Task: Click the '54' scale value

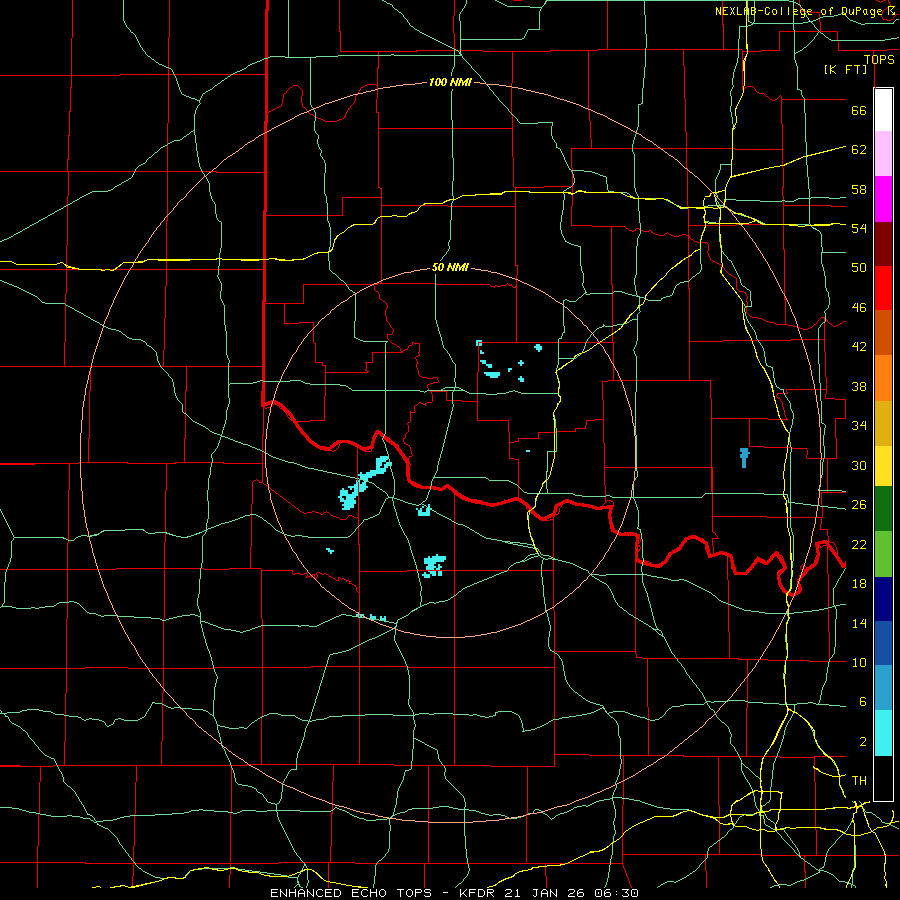Action: click(x=859, y=228)
